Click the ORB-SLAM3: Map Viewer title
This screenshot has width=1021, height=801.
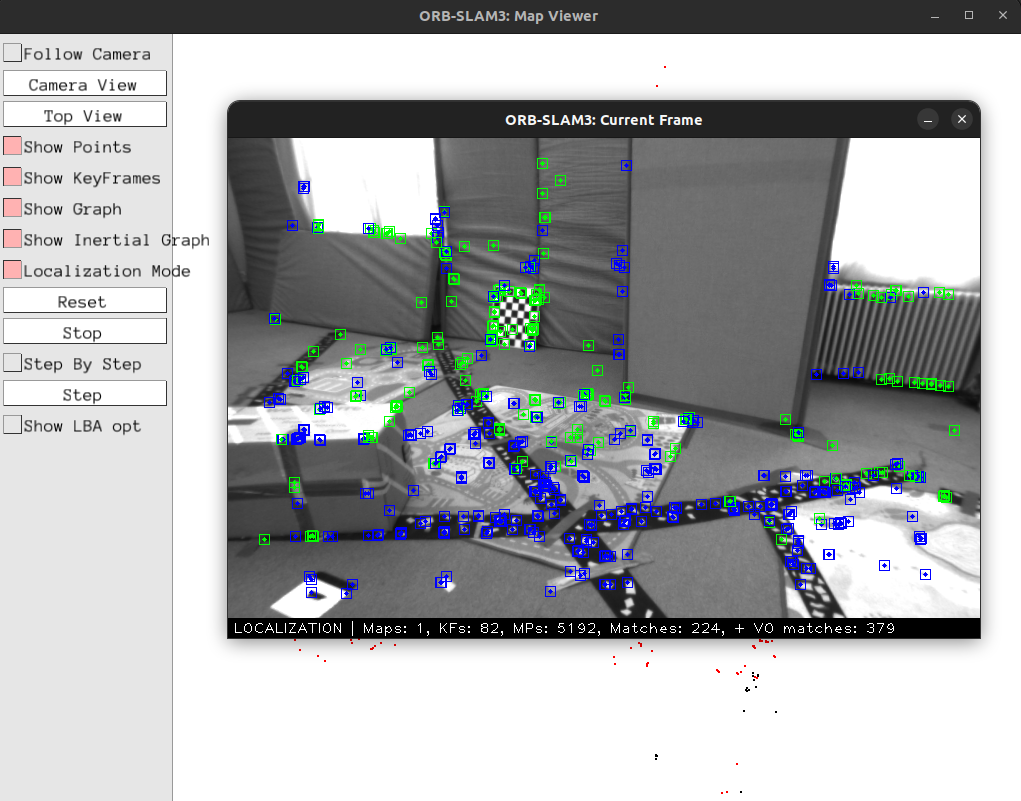click(x=509, y=16)
